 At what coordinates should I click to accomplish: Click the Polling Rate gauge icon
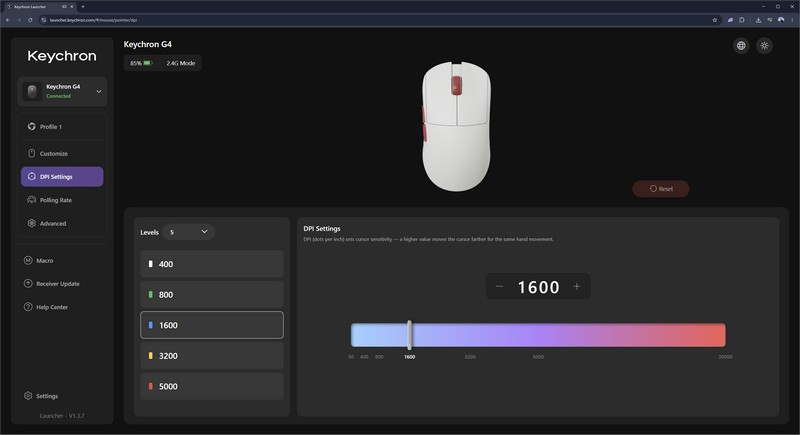click(32, 200)
